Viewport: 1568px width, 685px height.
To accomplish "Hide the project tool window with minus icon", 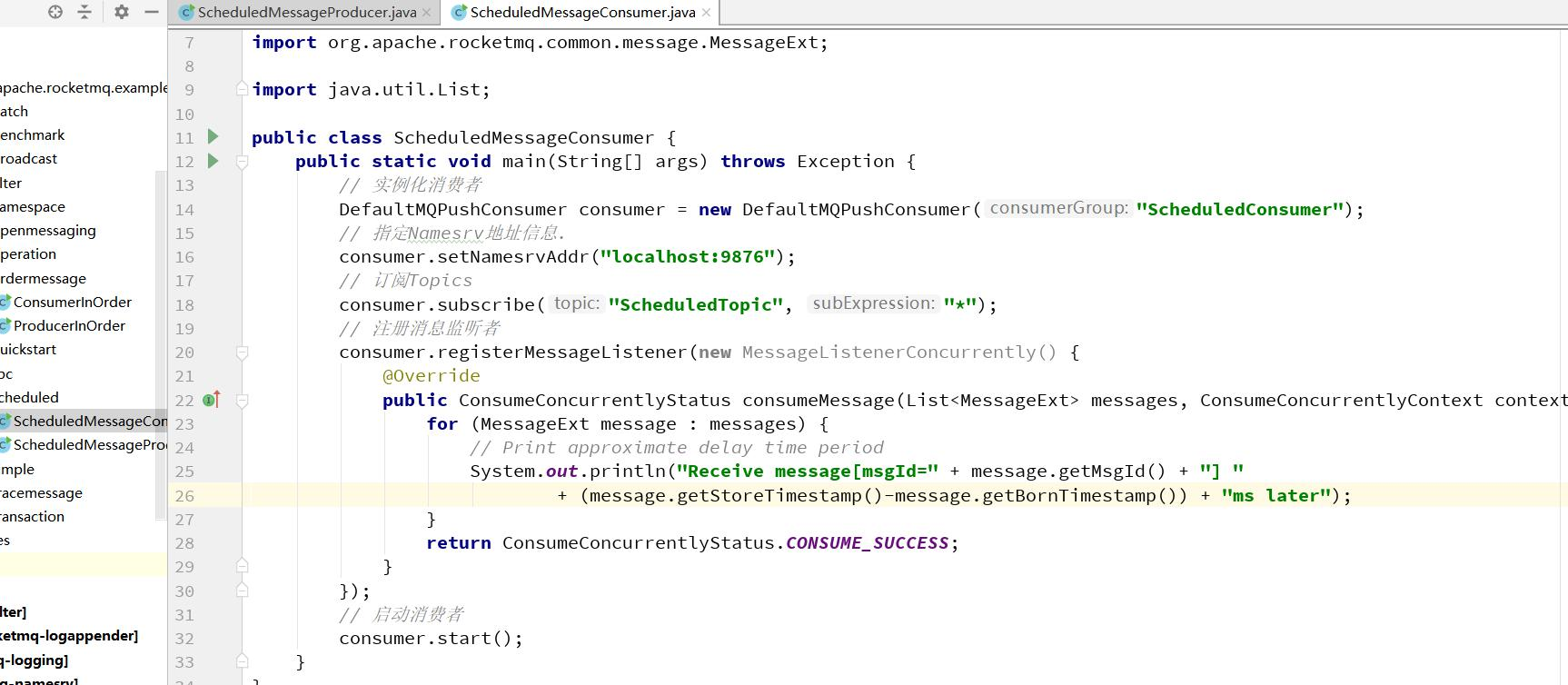I will coord(152,12).
